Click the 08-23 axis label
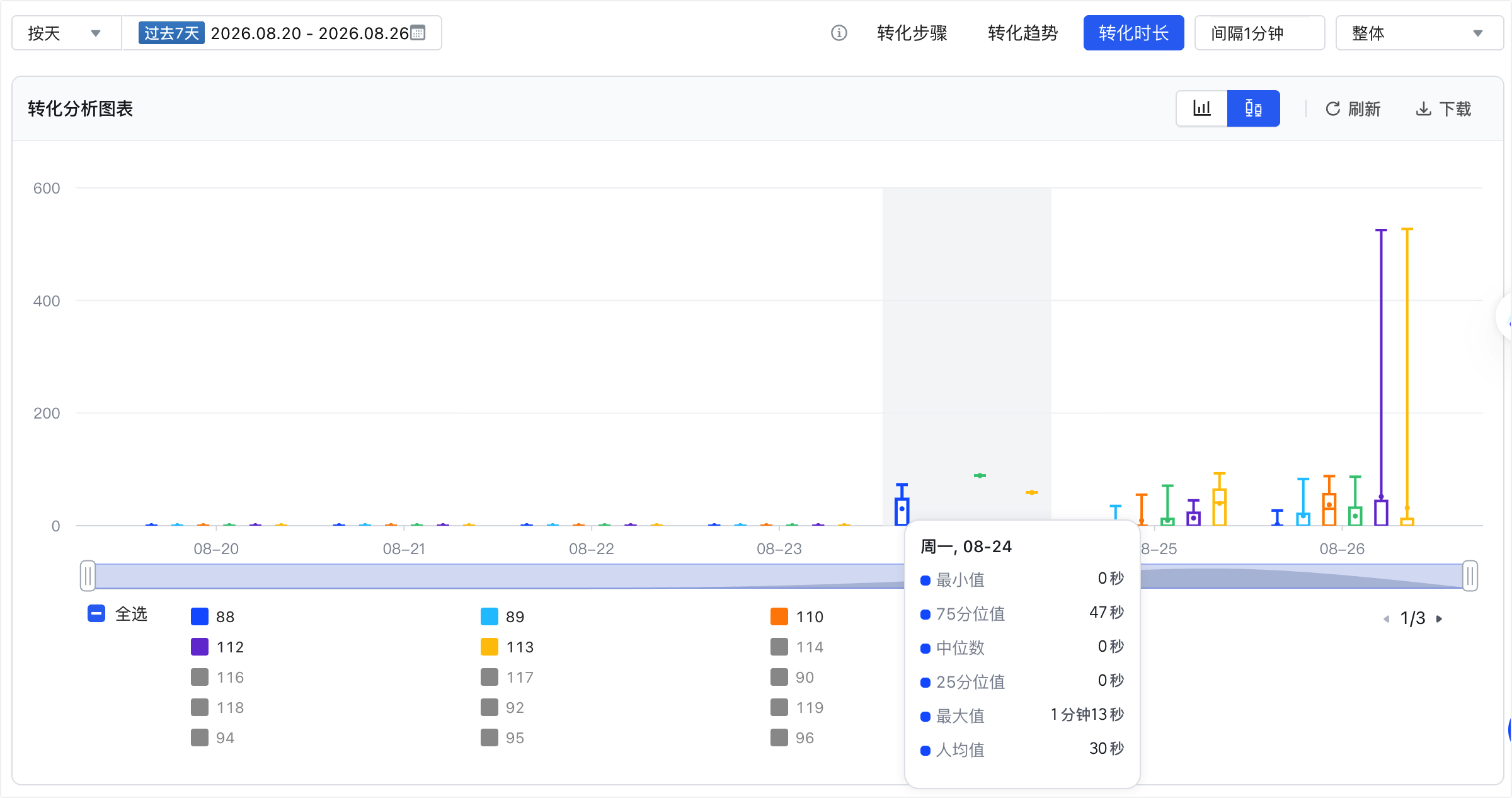 tap(779, 549)
